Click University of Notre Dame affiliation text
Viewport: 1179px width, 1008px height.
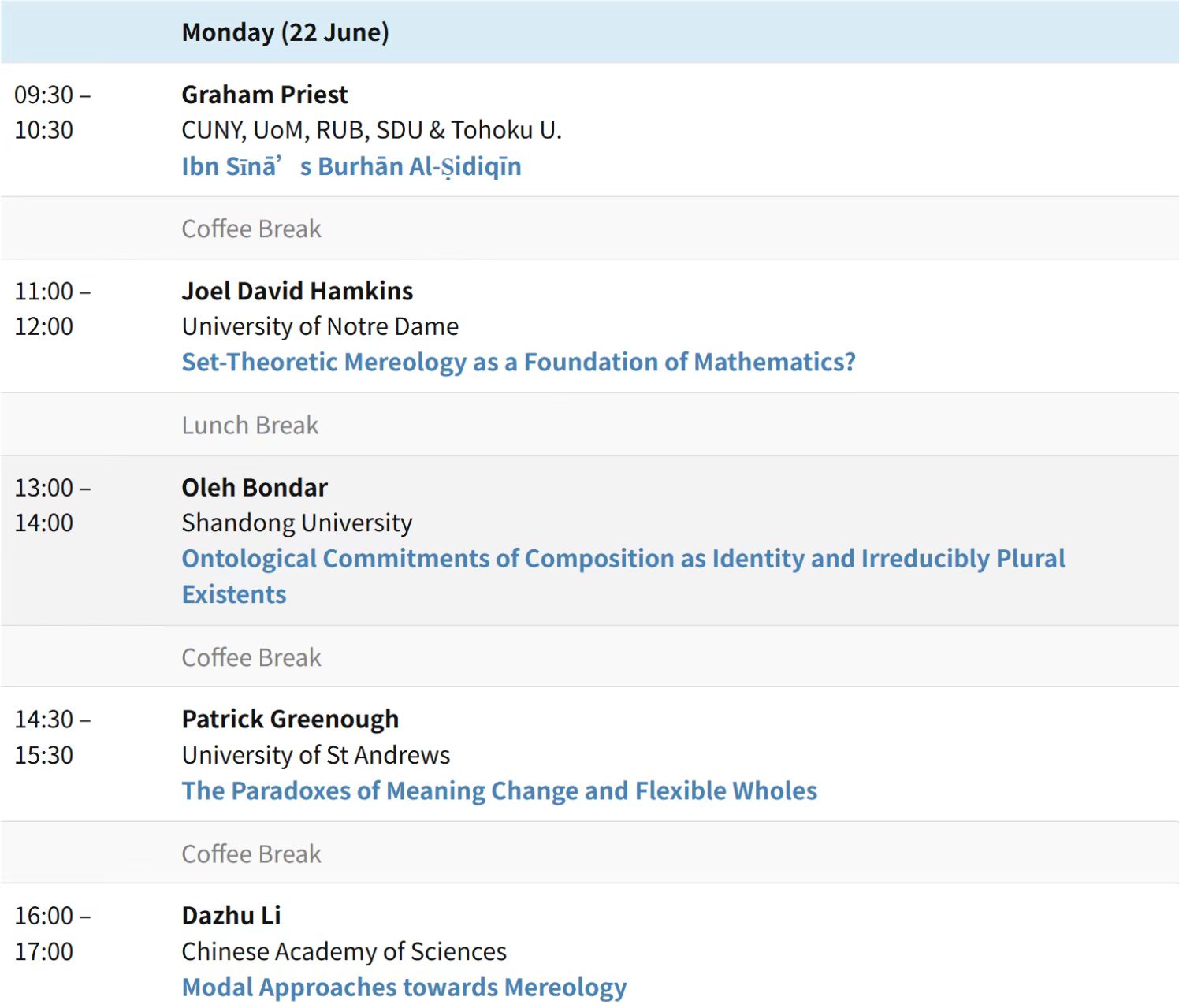320,326
